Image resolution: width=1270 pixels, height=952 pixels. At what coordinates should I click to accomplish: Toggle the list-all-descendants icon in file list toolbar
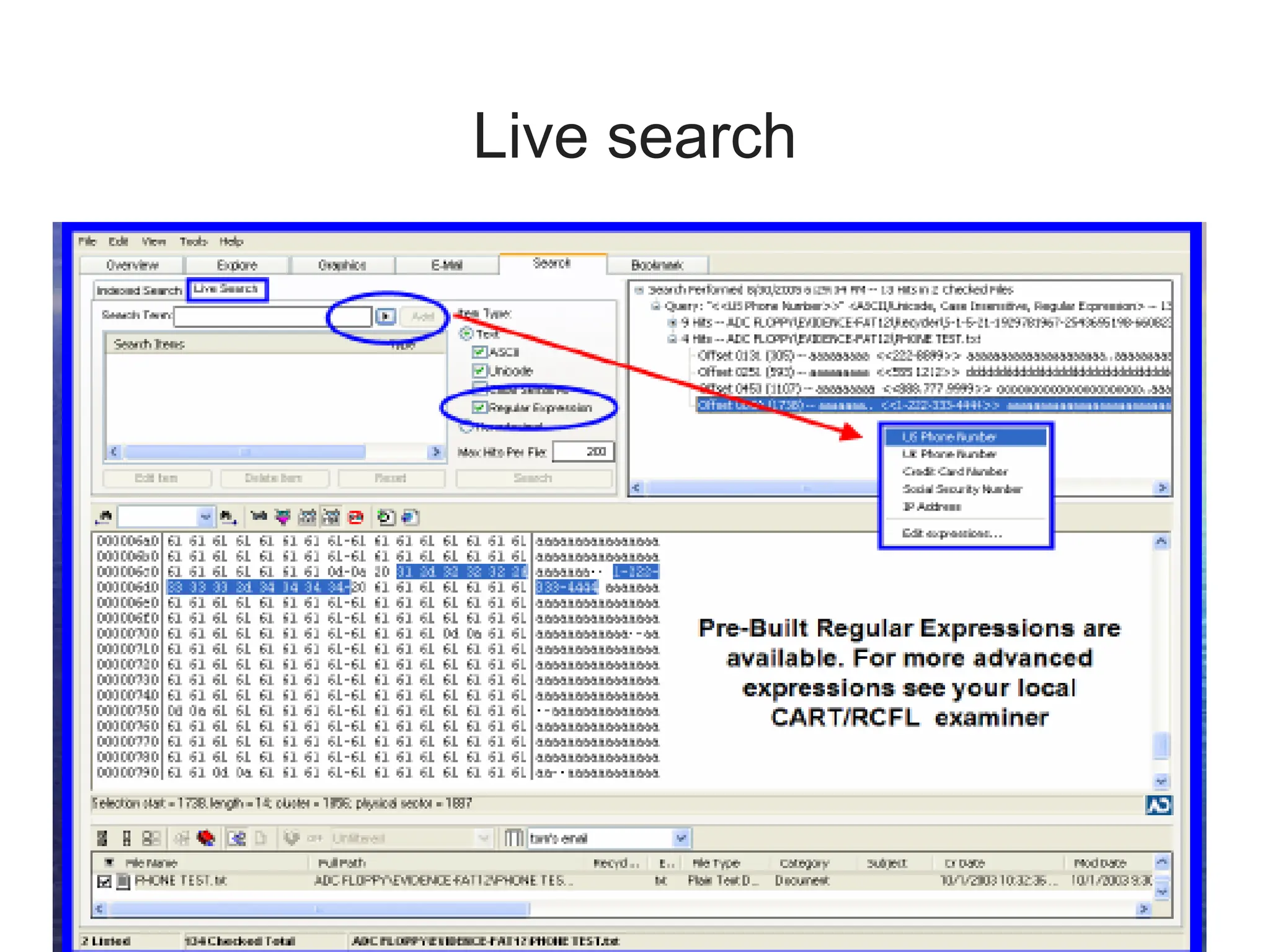point(236,838)
